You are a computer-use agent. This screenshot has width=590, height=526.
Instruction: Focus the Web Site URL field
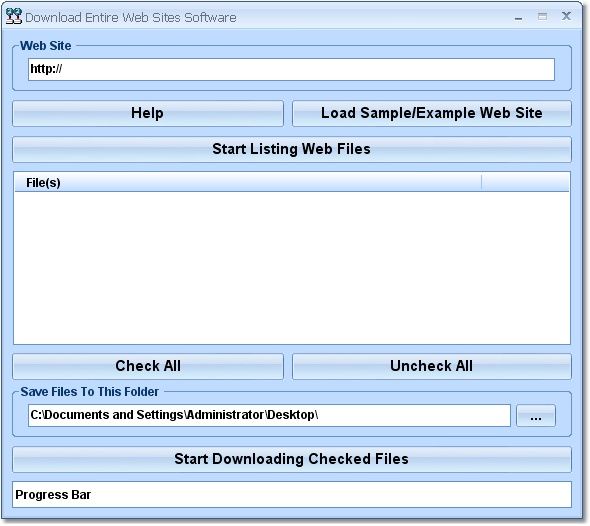[x=291, y=69]
